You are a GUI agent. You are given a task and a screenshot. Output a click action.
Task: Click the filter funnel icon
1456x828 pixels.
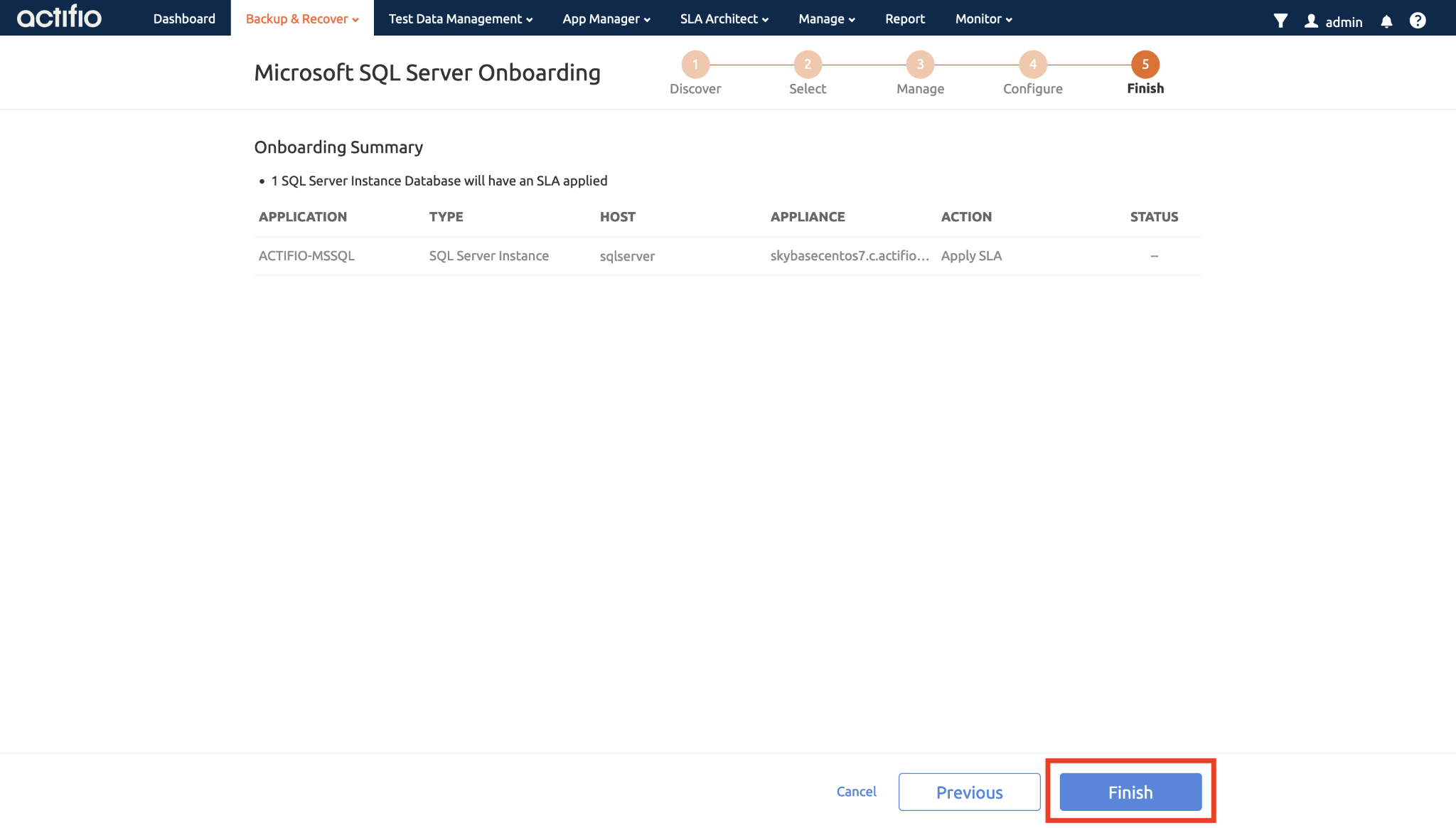[x=1280, y=21]
